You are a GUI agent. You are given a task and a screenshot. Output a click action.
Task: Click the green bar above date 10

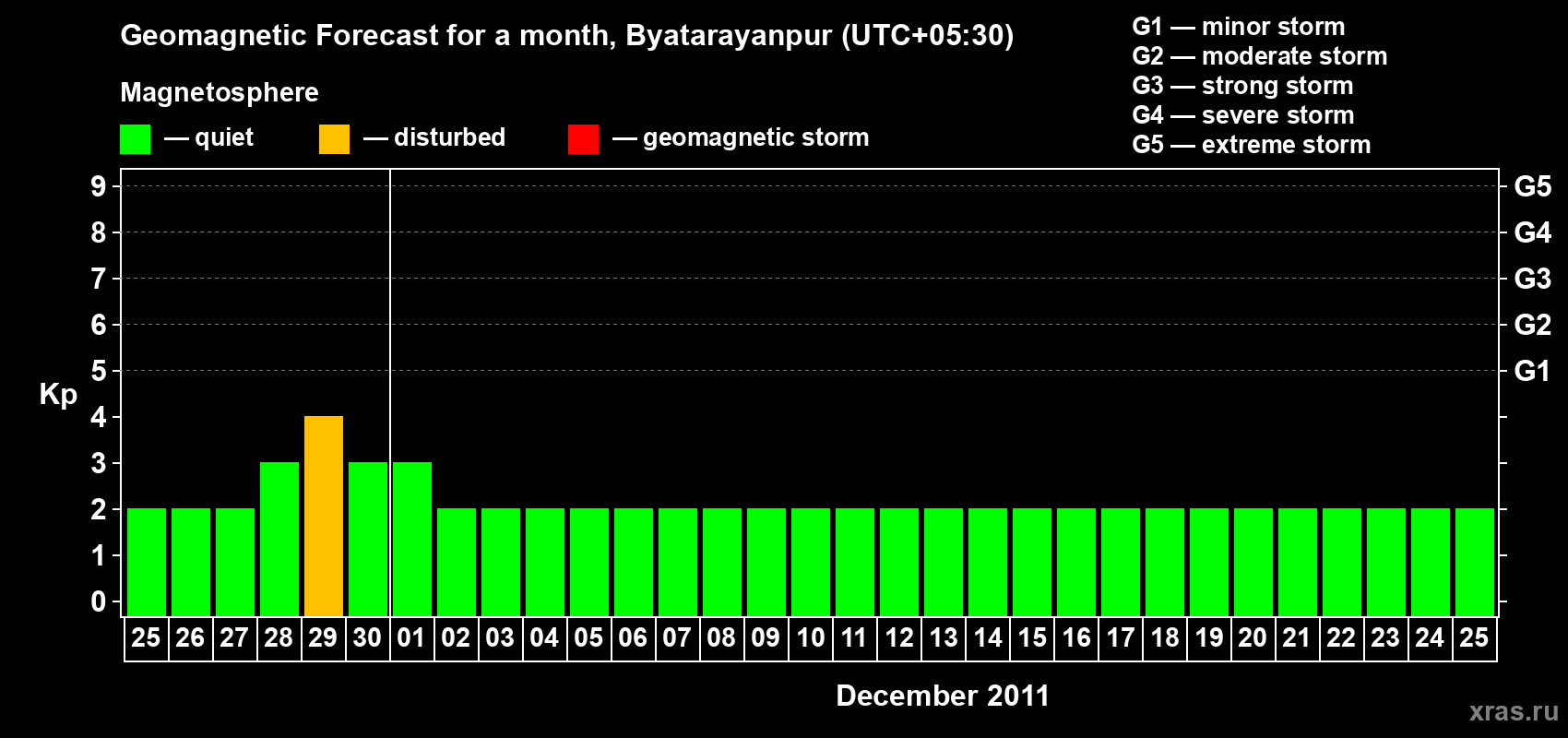(811, 562)
